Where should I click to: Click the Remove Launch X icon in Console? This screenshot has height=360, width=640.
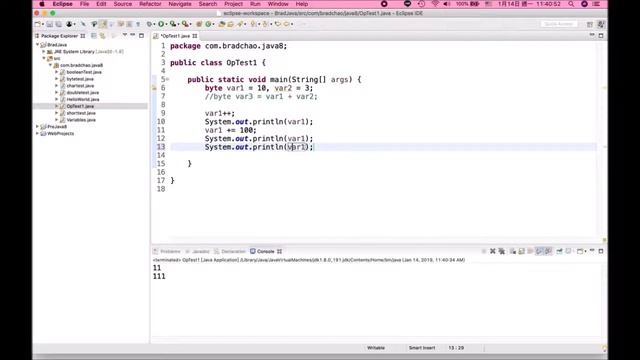click(493, 251)
